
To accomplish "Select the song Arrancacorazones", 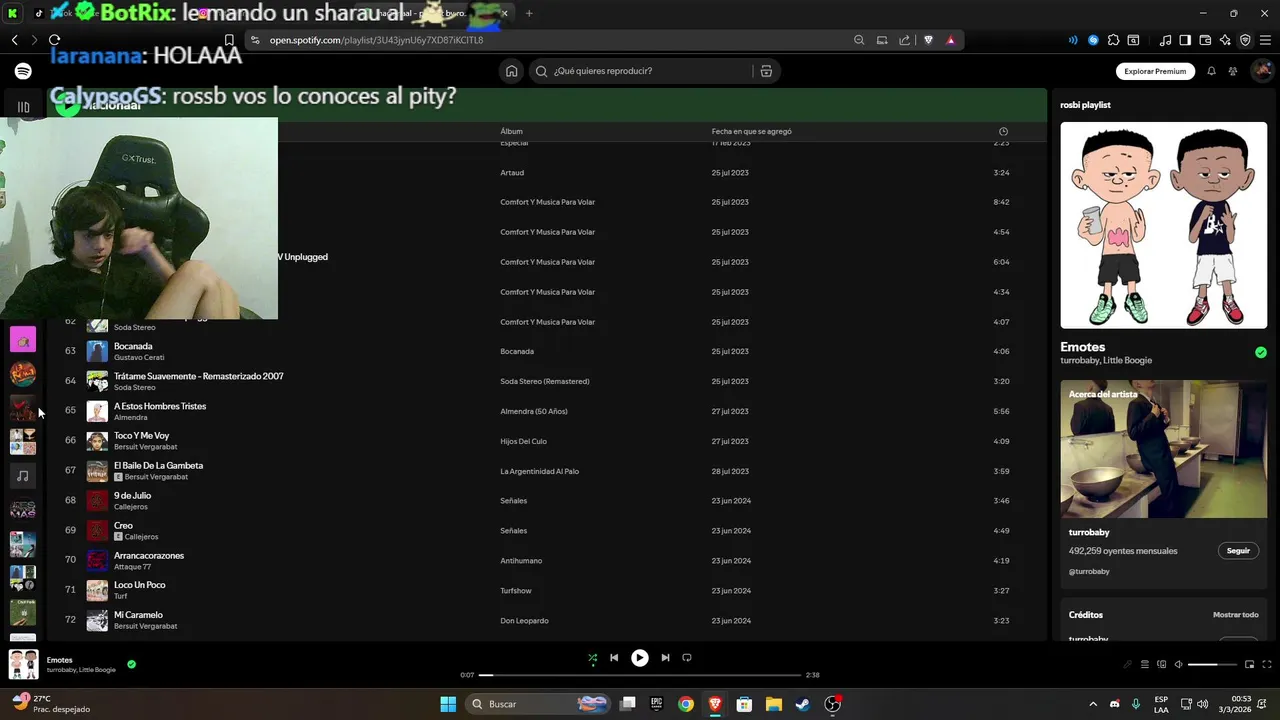I will tap(149, 555).
